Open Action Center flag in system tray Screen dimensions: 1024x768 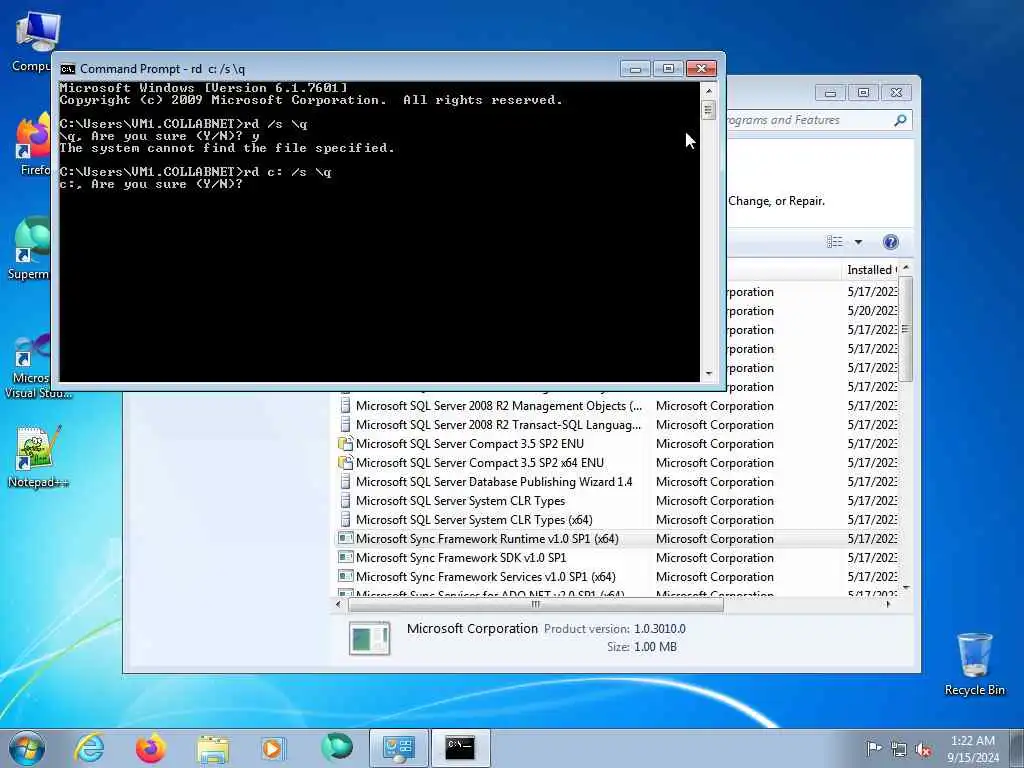point(873,748)
